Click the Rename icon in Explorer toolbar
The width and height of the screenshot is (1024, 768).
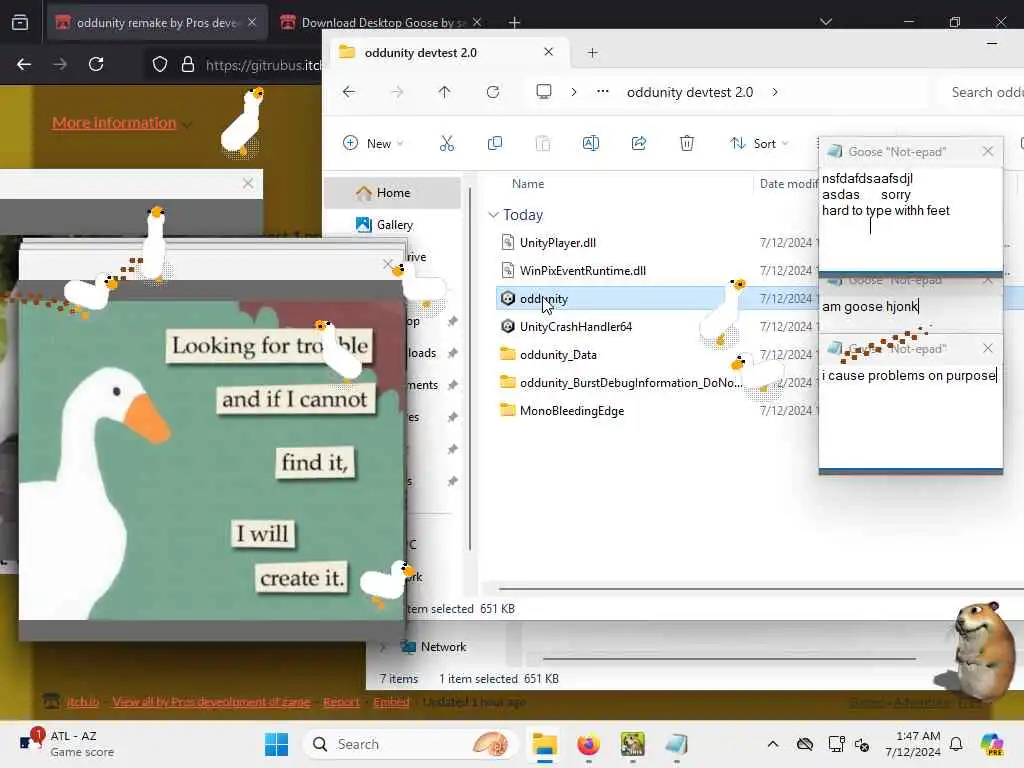pyautogui.click(x=590, y=143)
